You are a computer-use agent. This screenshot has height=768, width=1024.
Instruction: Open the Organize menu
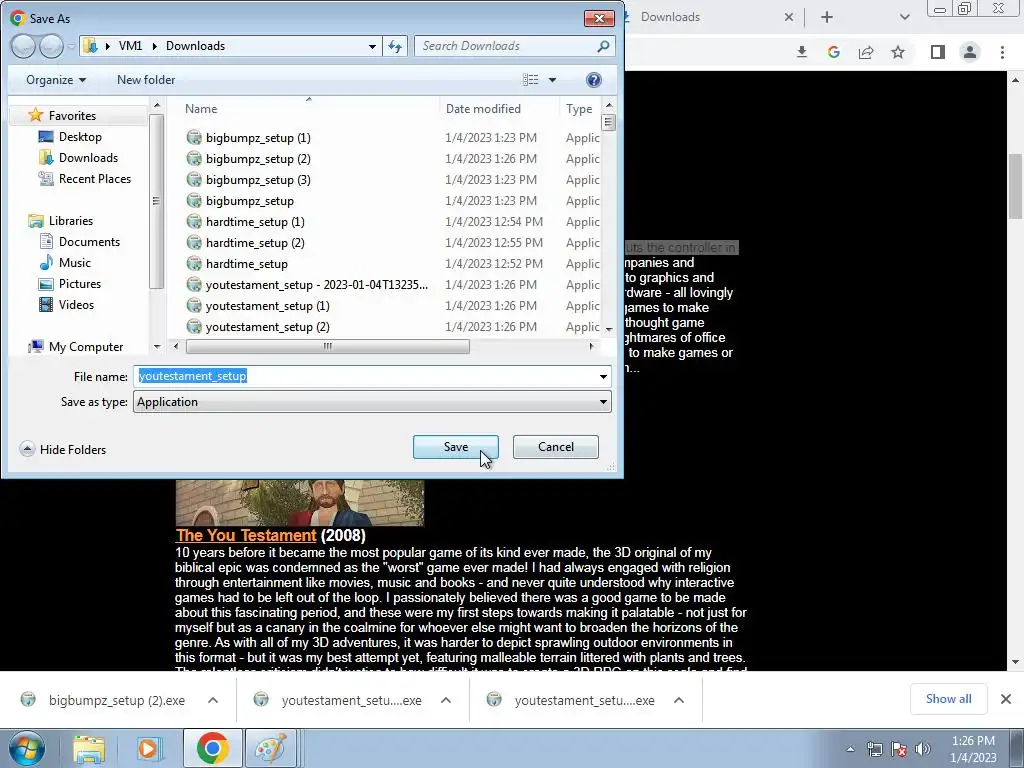click(56, 80)
